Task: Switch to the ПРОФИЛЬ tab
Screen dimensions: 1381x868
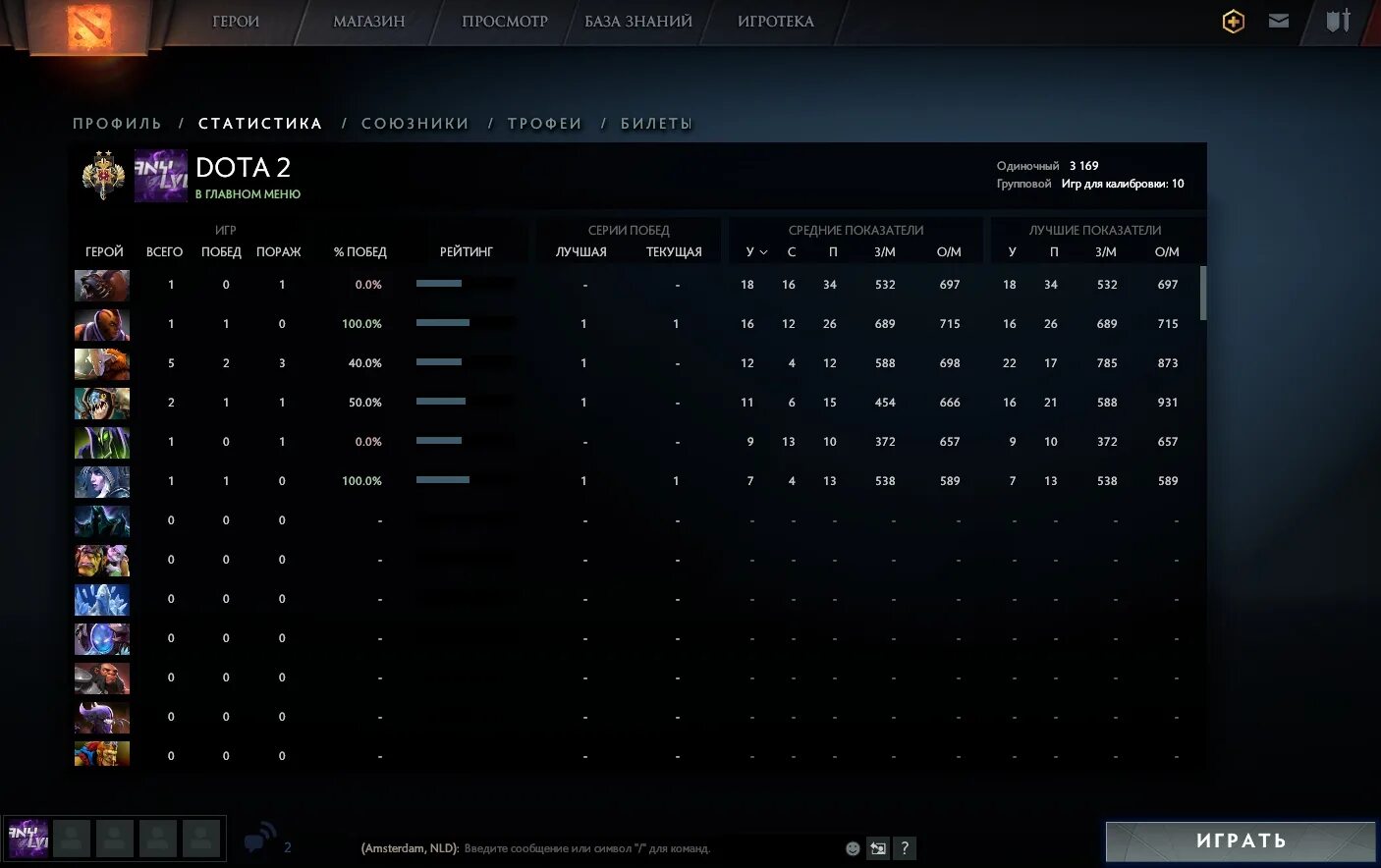Action: coord(117,124)
